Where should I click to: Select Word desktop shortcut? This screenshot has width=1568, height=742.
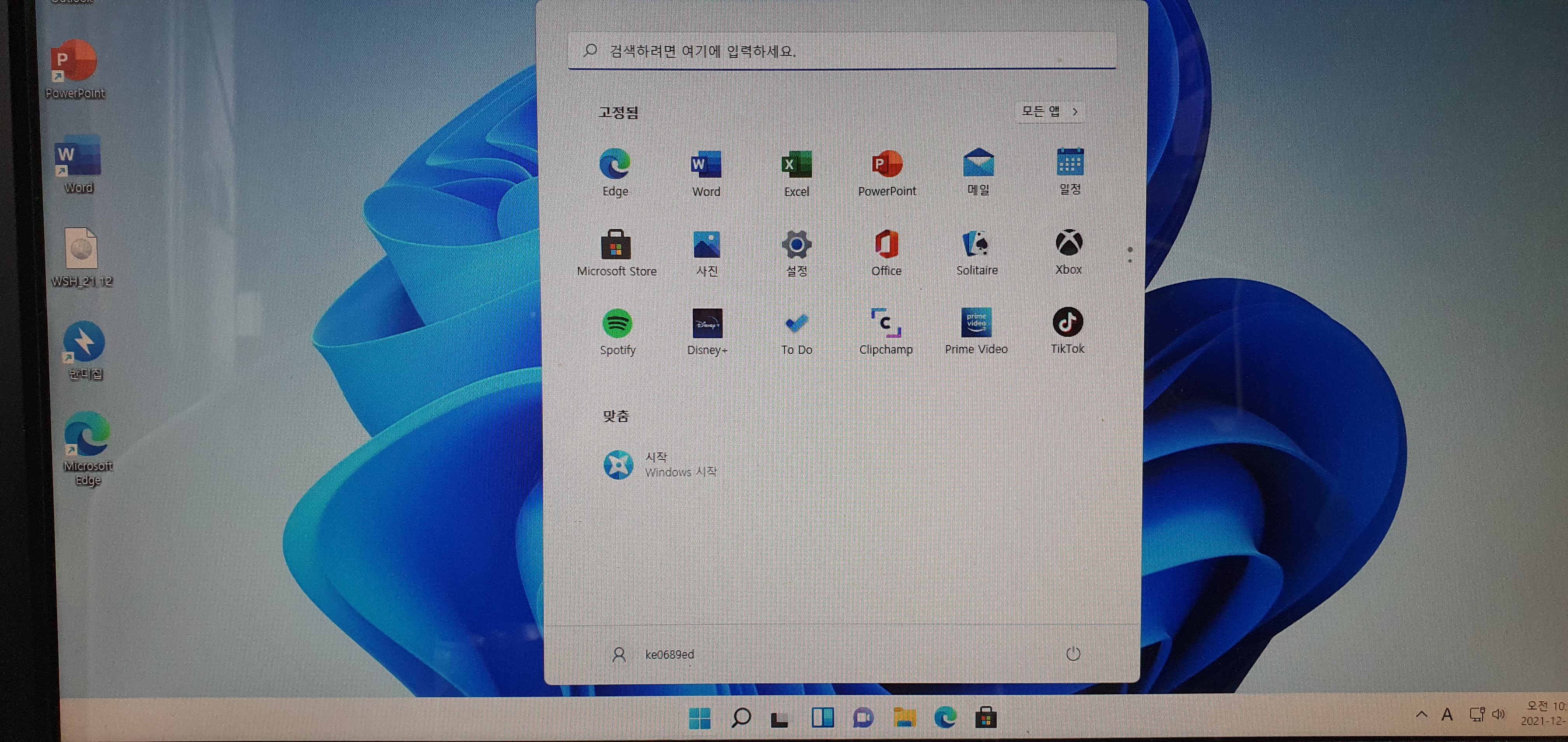(79, 164)
